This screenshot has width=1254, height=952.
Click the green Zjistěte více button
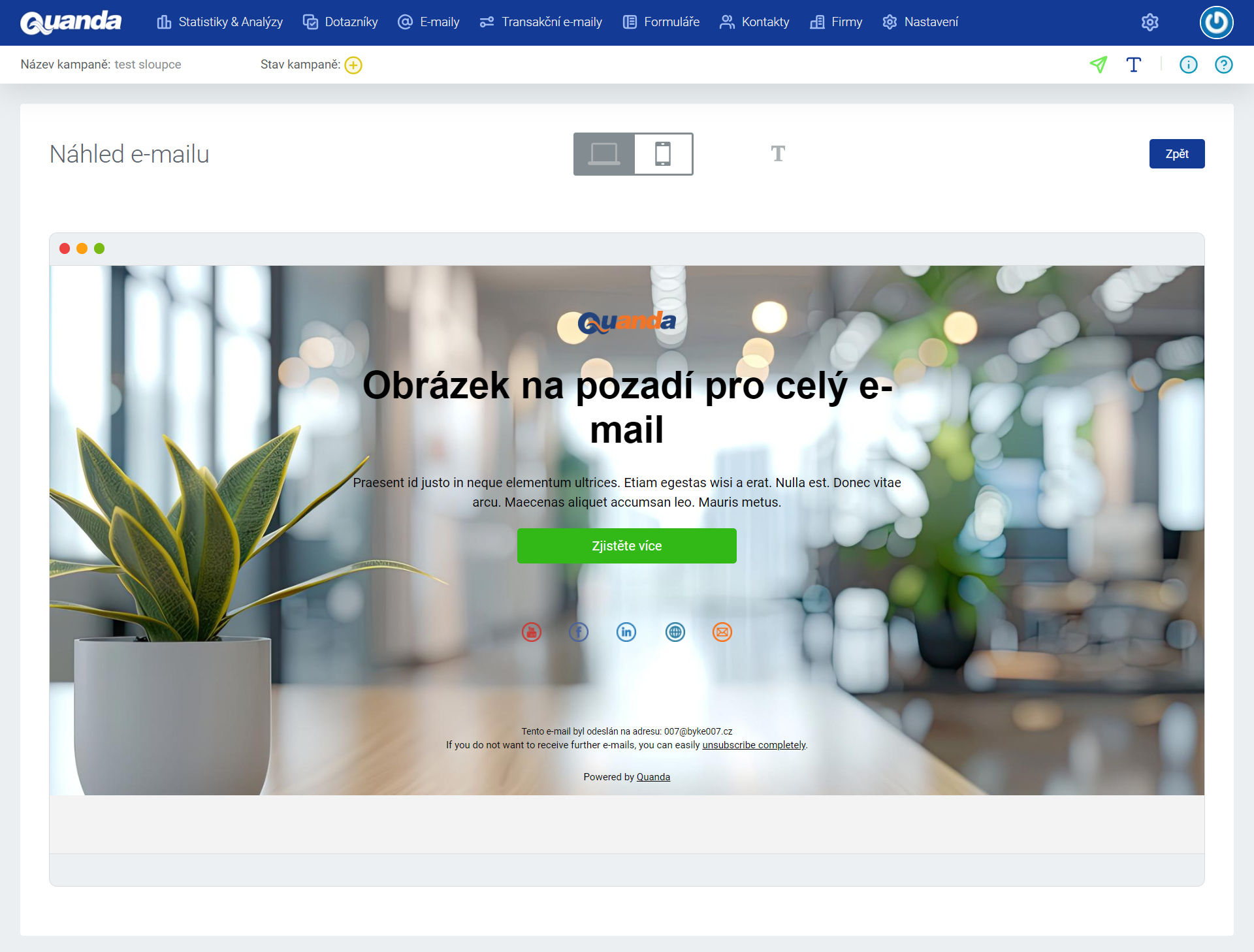pos(626,546)
